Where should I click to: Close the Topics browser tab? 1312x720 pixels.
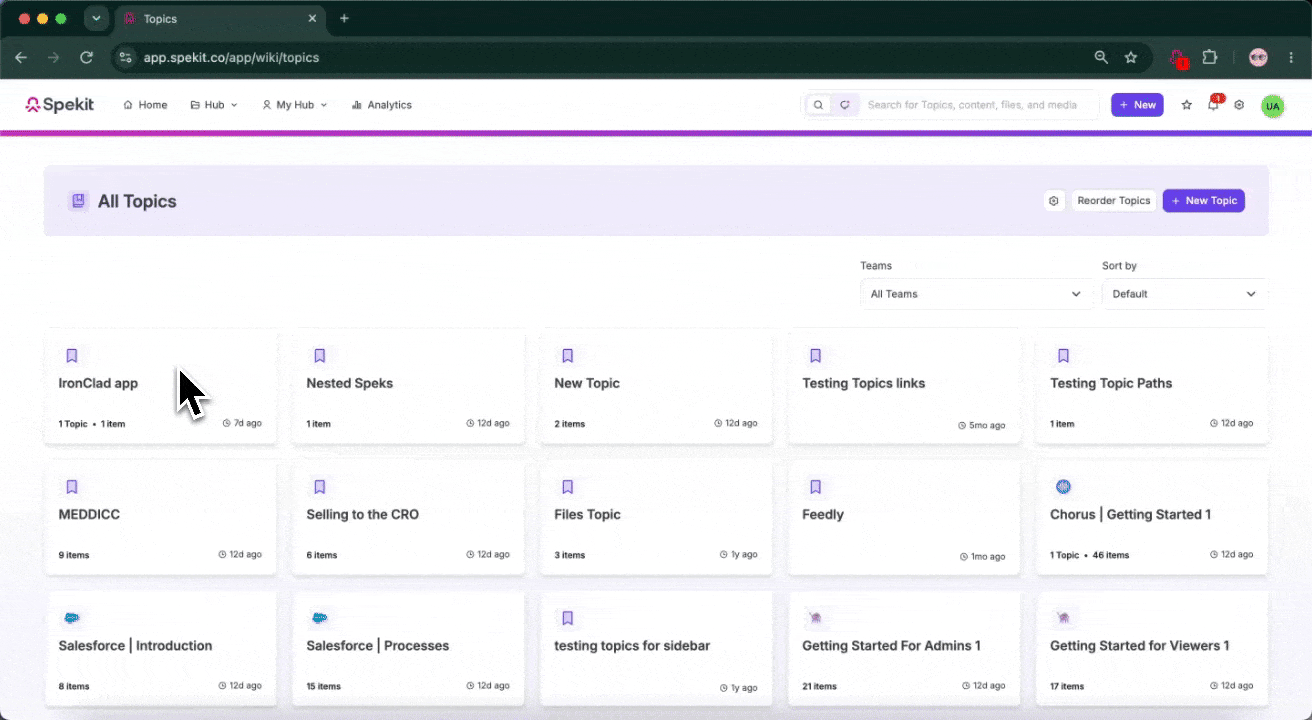click(313, 19)
